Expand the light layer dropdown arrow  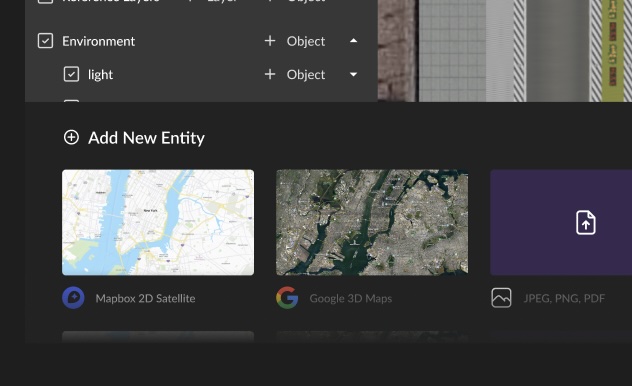(x=353, y=74)
